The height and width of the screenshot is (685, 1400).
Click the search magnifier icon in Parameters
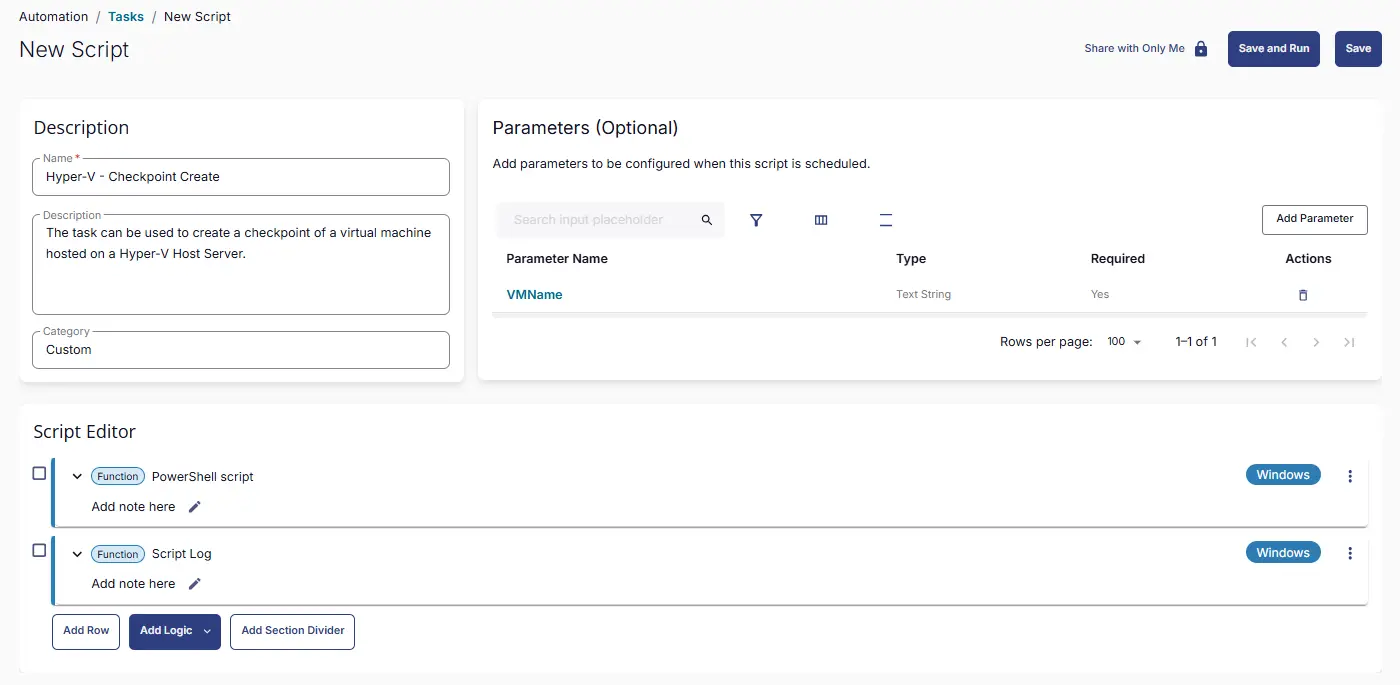coord(707,220)
